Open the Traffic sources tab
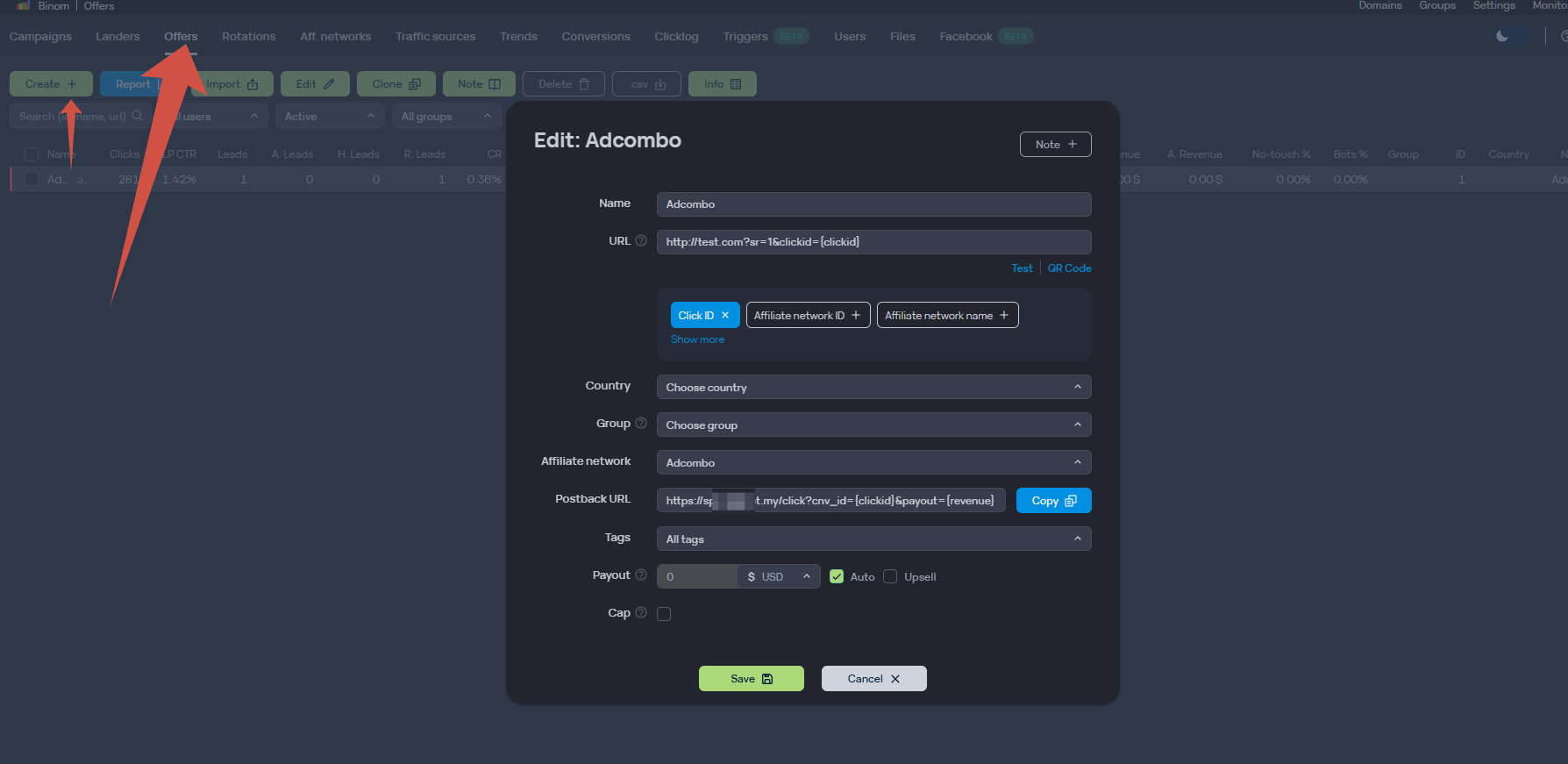This screenshot has width=1568, height=764. [x=436, y=37]
